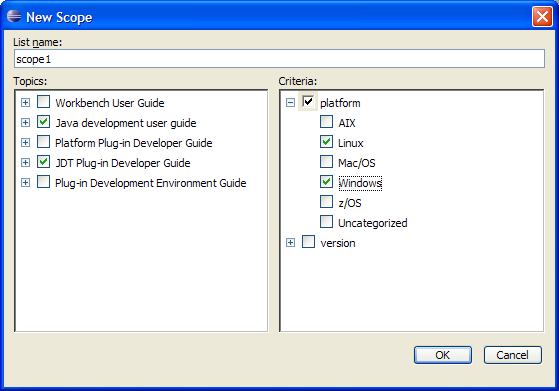The width and height of the screenshot is (559, 391).
Task: Expand the version criteria node
Action: pos(291,243)
